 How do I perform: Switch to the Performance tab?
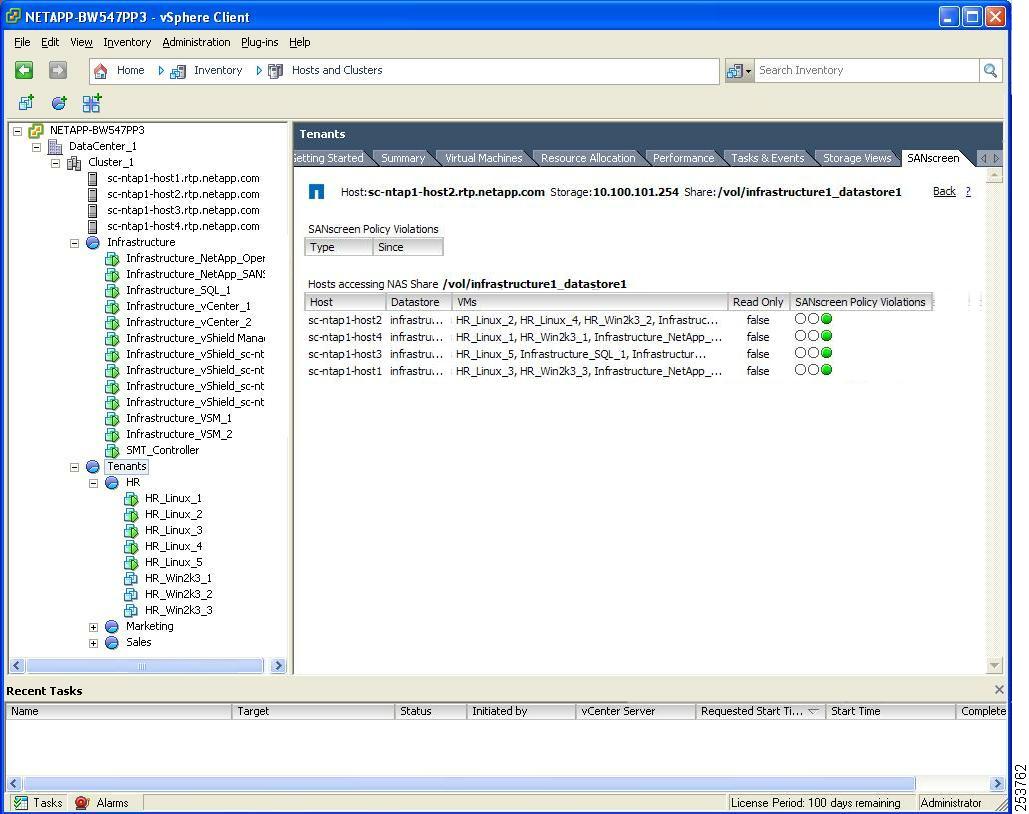pyautogui.click(x=683, y=158)
